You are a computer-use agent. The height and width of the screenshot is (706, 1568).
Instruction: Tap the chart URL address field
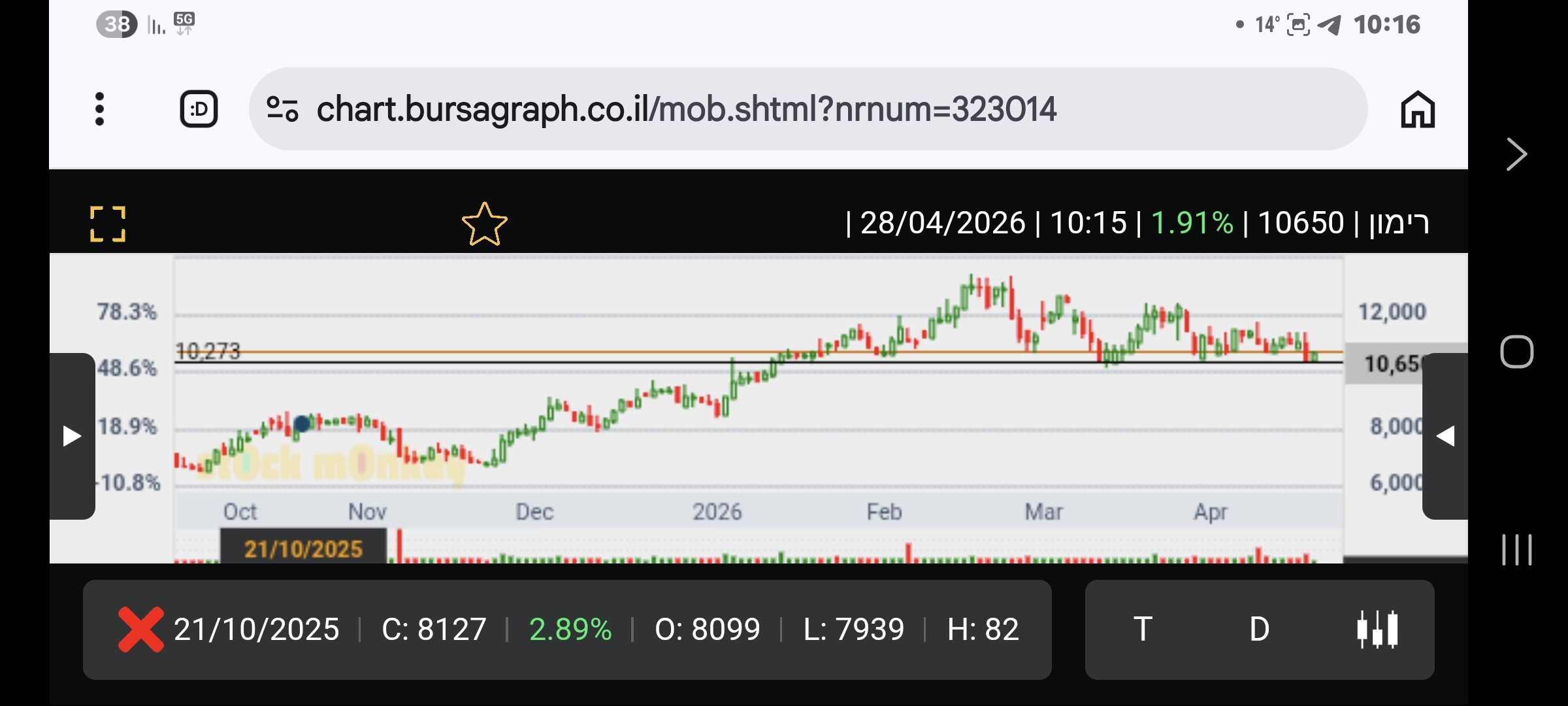(x=686, y=109)
